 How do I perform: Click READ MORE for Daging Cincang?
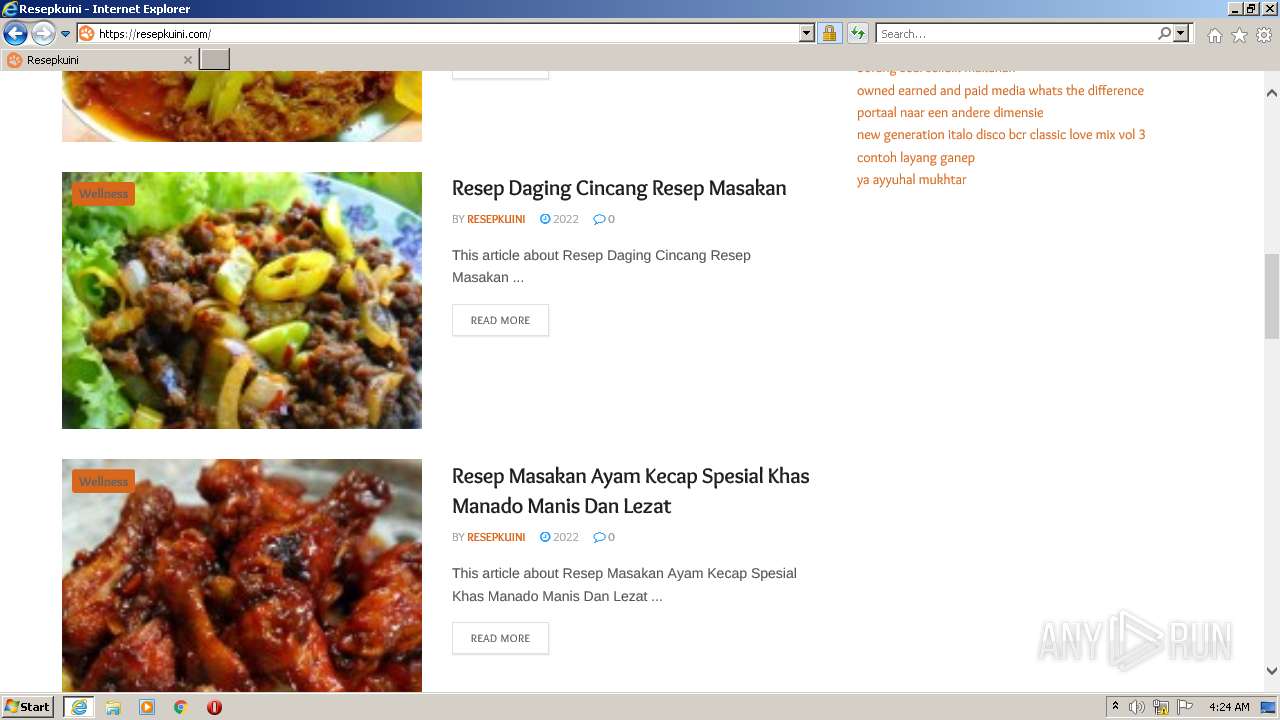point(500,320)
